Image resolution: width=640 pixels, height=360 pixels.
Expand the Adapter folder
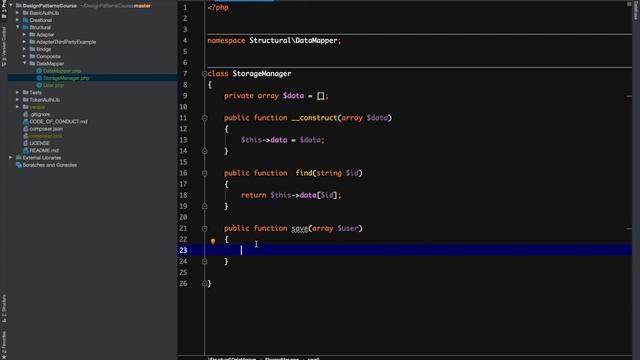pos(24,35)
